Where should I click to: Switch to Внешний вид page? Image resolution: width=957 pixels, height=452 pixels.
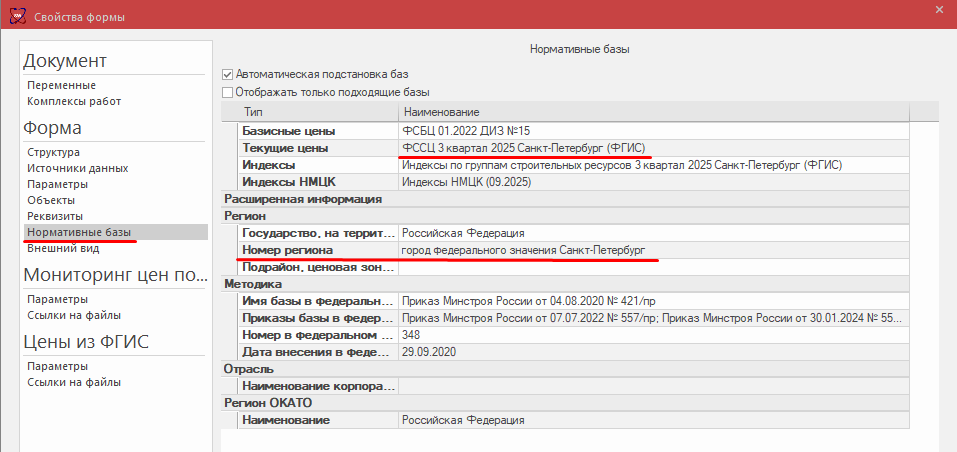pyautogui.click(x=63, y=248)
